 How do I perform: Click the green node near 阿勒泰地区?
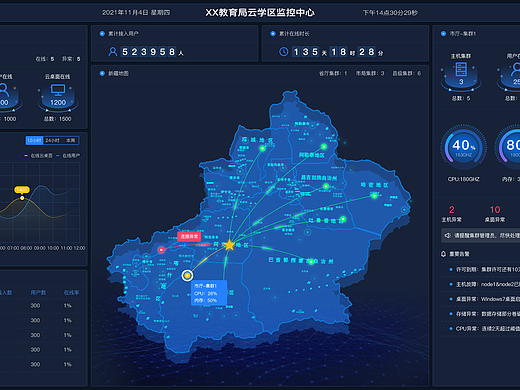tap(324, 146)
